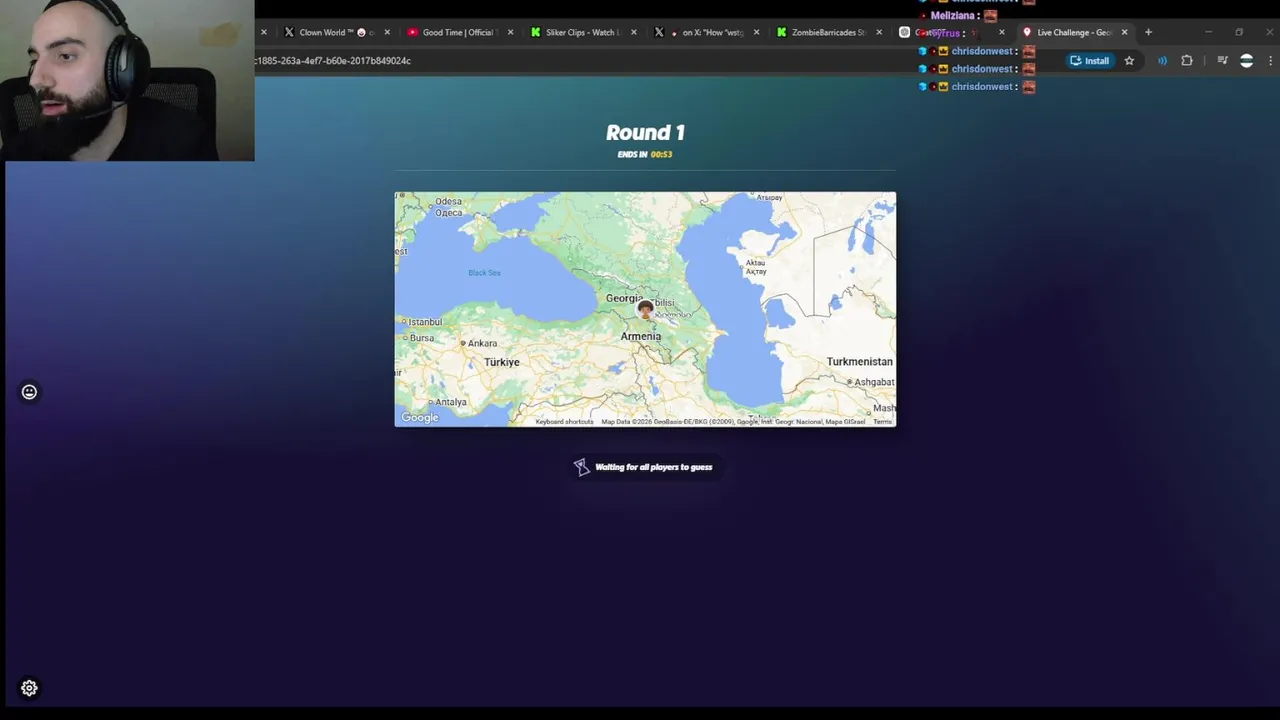Screen dimensions: 1280x720
Task: Click the Bursa city label
Action: click(x=422, y=338)
